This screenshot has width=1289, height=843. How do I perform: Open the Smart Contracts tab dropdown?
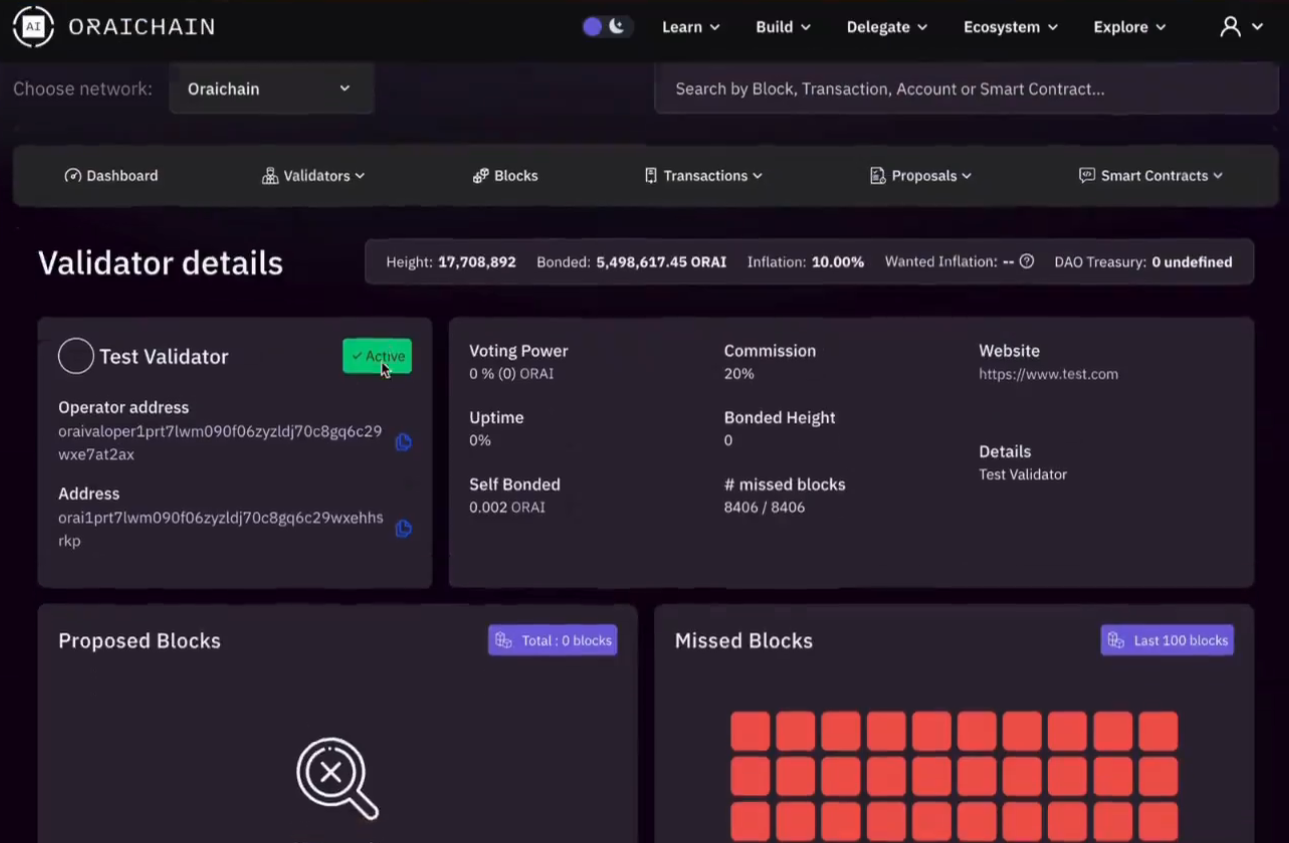pos(1151,175)
